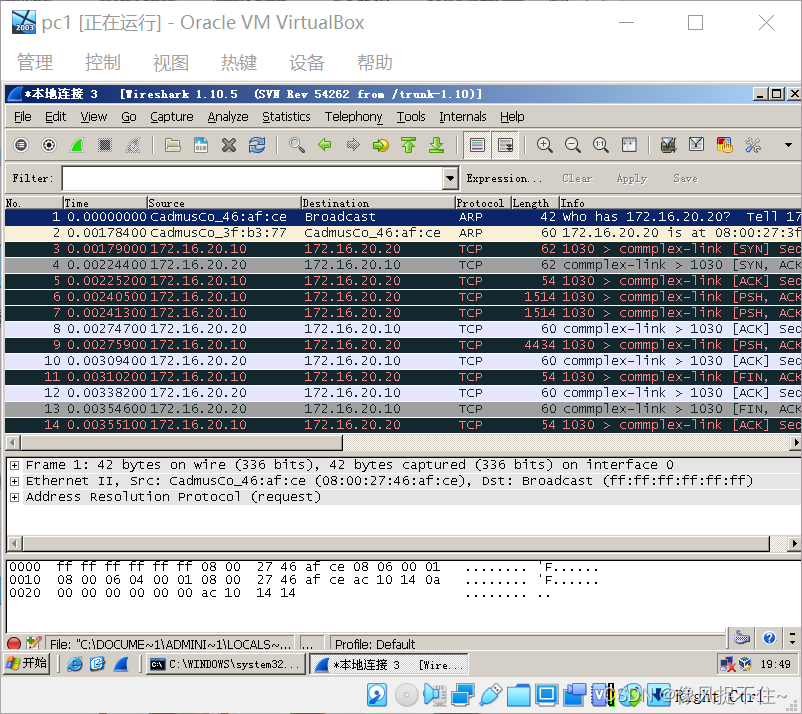Open the display filter history dropdown
This screenshot has width=802, height=714.
450,178
